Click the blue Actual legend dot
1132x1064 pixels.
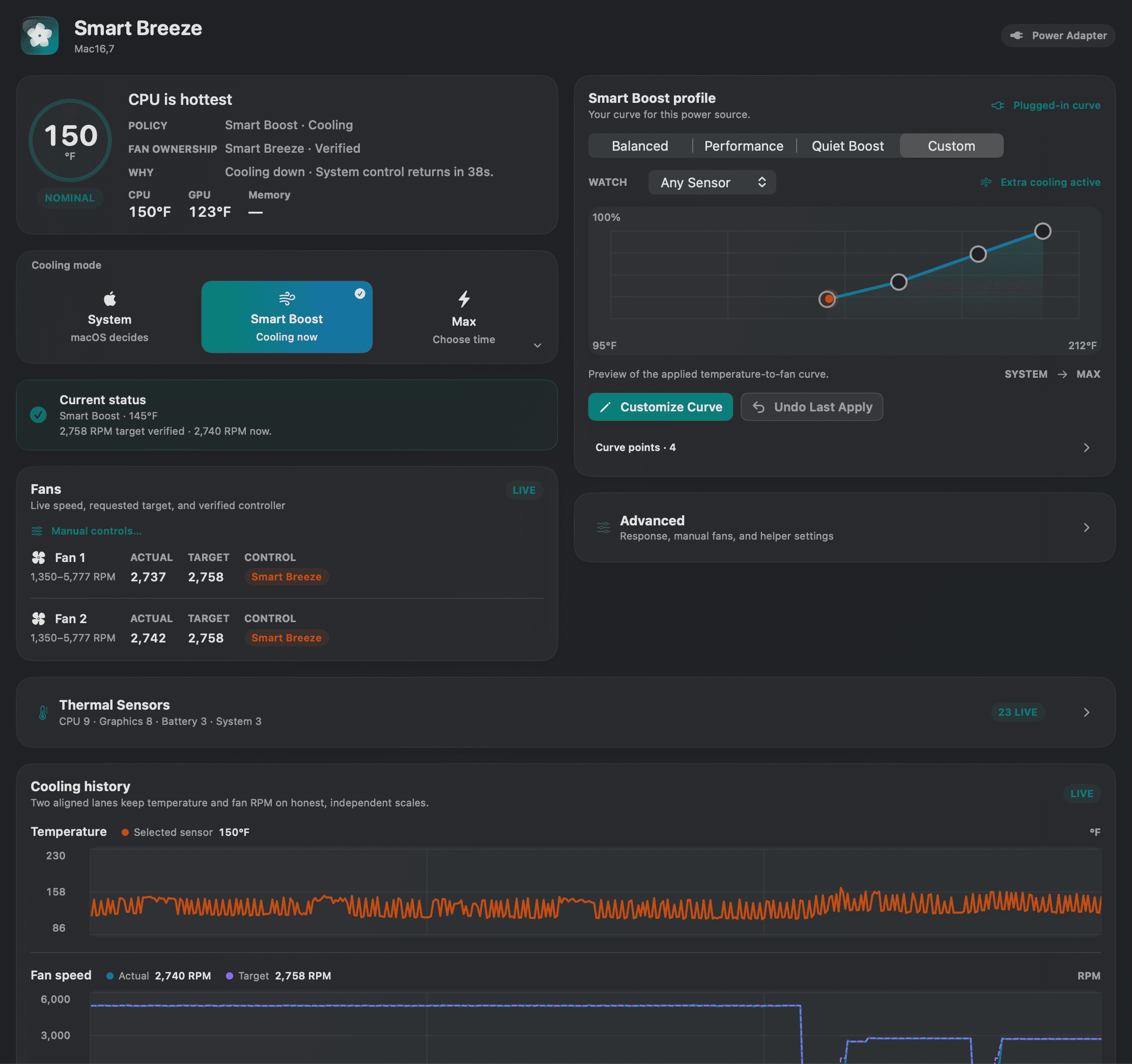(109, 976)
